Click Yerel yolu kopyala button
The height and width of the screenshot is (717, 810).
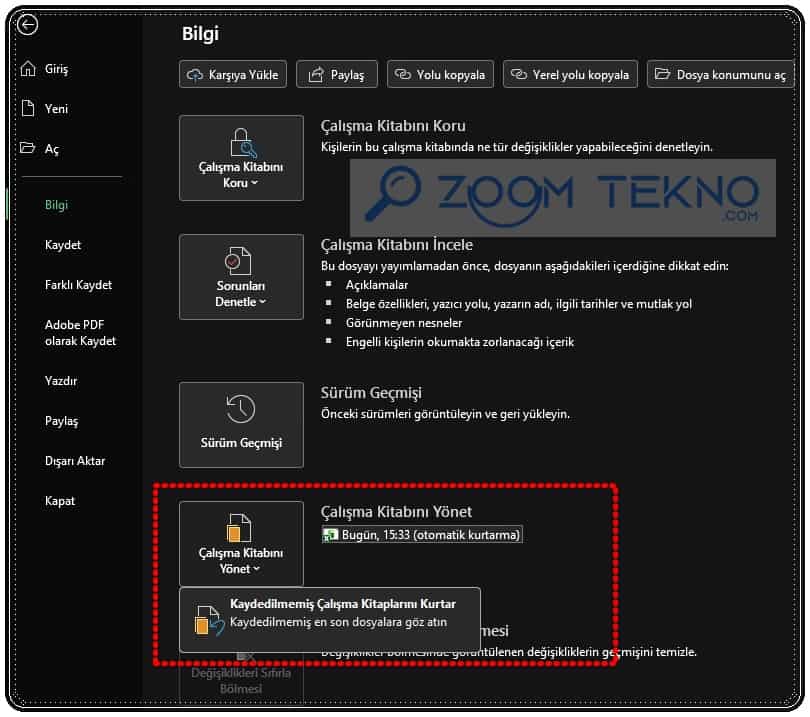tap(570, 74)
